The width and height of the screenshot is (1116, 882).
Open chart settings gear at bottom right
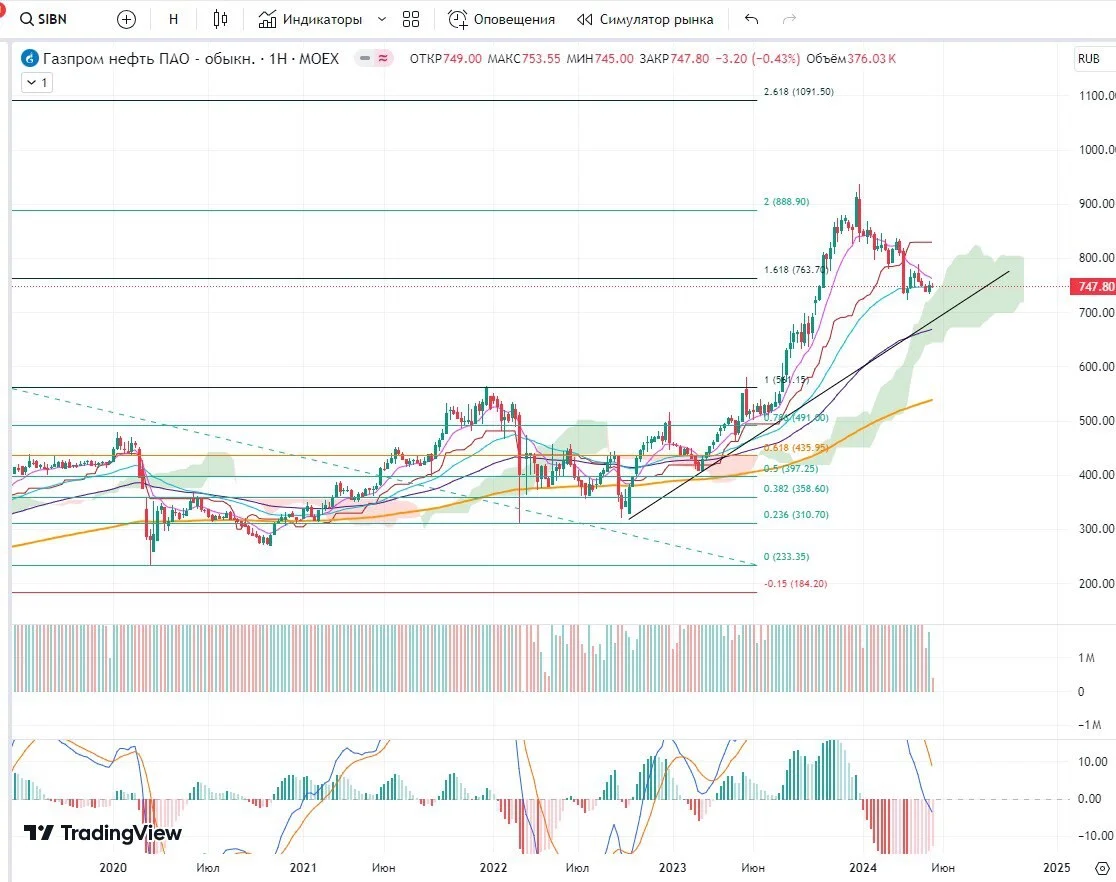(x=1102, y=868)
